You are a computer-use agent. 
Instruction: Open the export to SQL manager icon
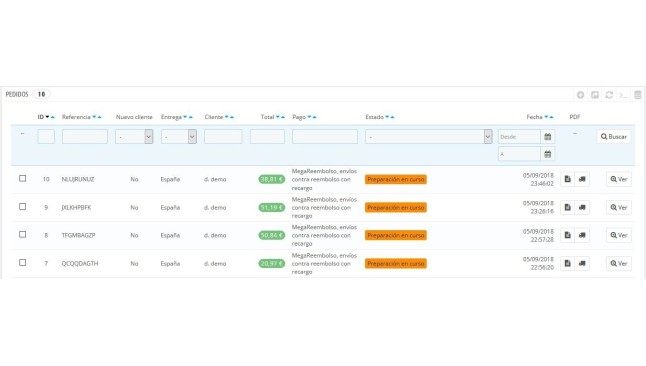(637, 95)
